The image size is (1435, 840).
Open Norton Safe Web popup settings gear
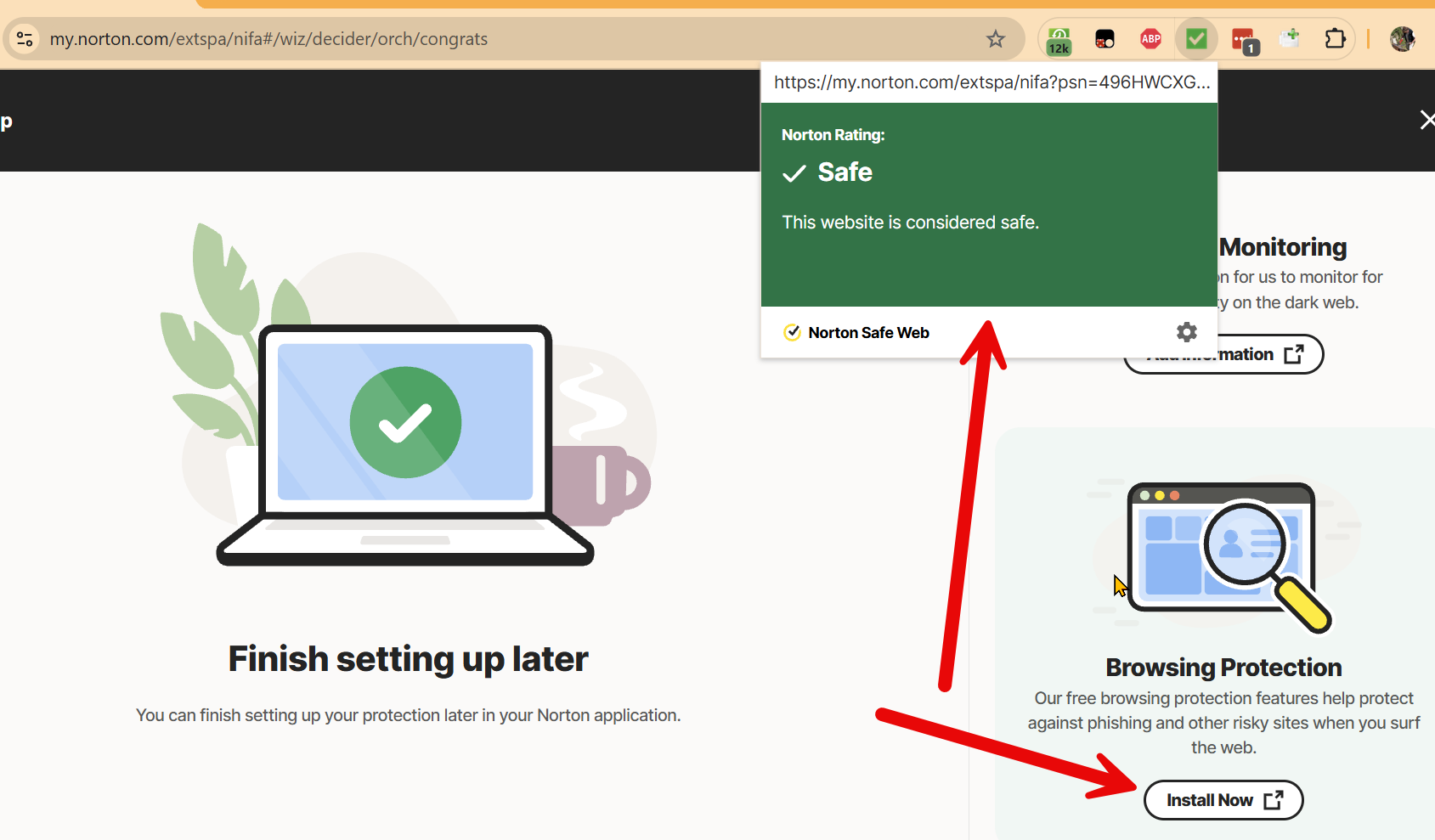click(1187, 332)
